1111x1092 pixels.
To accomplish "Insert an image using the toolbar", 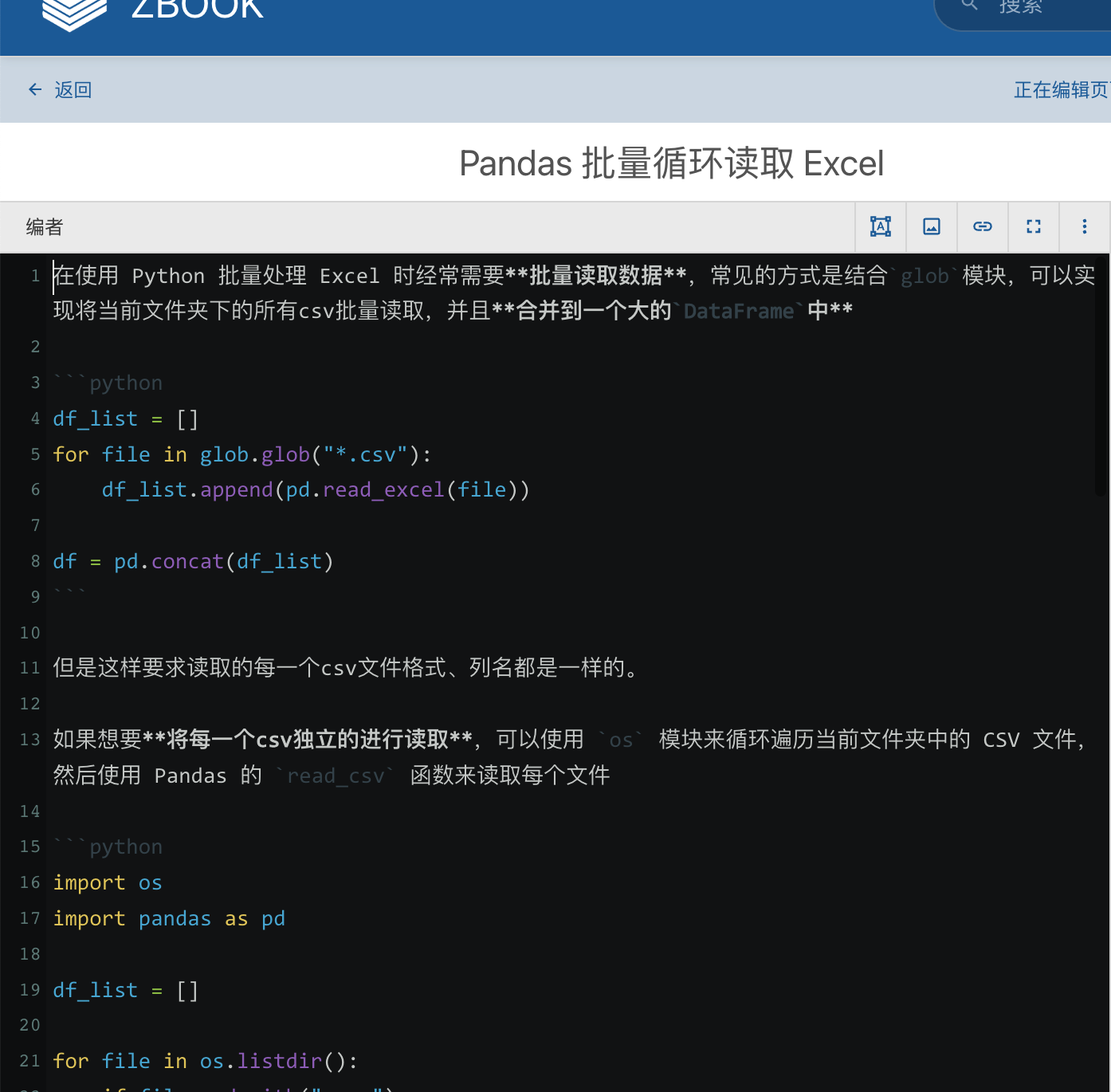I will tap(931, 226).
